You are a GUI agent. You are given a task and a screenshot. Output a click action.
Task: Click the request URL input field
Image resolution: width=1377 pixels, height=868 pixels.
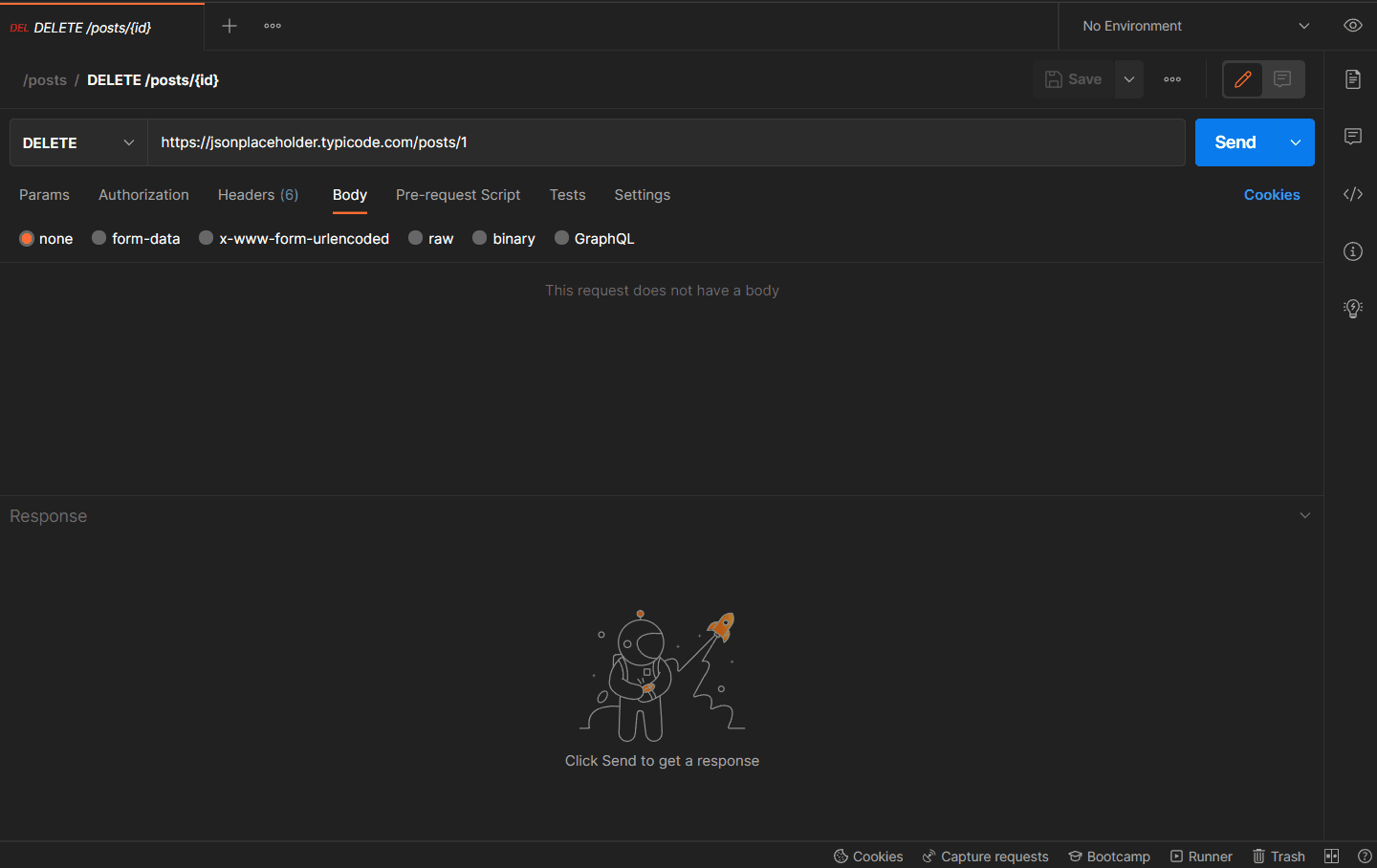pyautogui.click(x=666, y=142)
